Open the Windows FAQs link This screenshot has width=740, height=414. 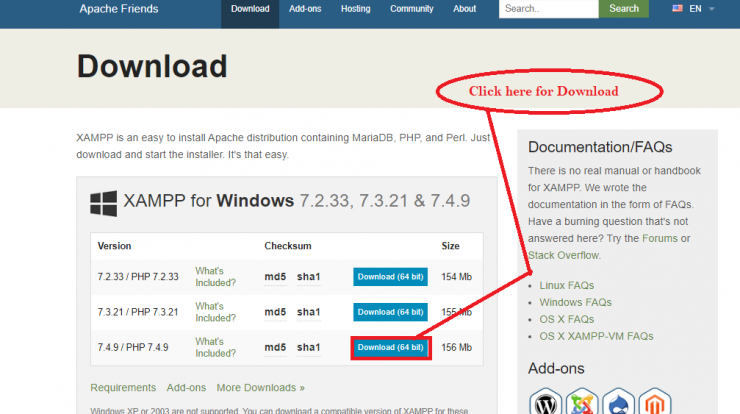click(x=575, y=303)
